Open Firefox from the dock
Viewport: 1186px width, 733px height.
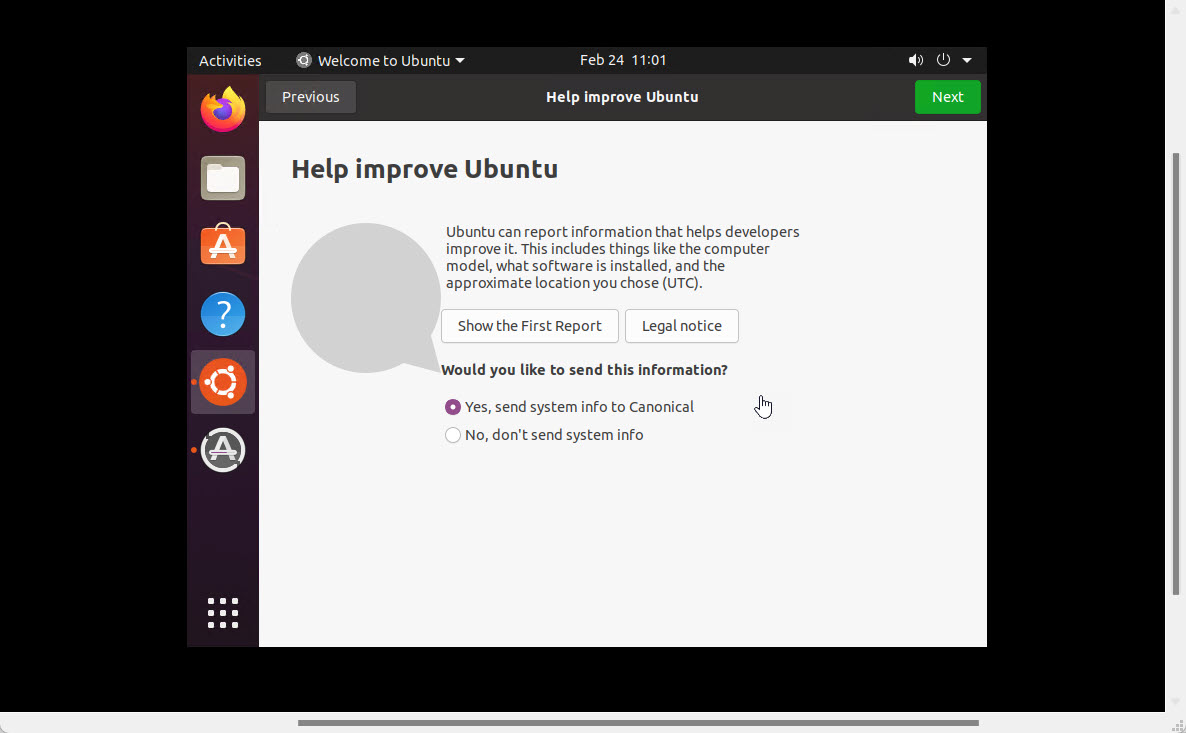(x=222, y=110)
